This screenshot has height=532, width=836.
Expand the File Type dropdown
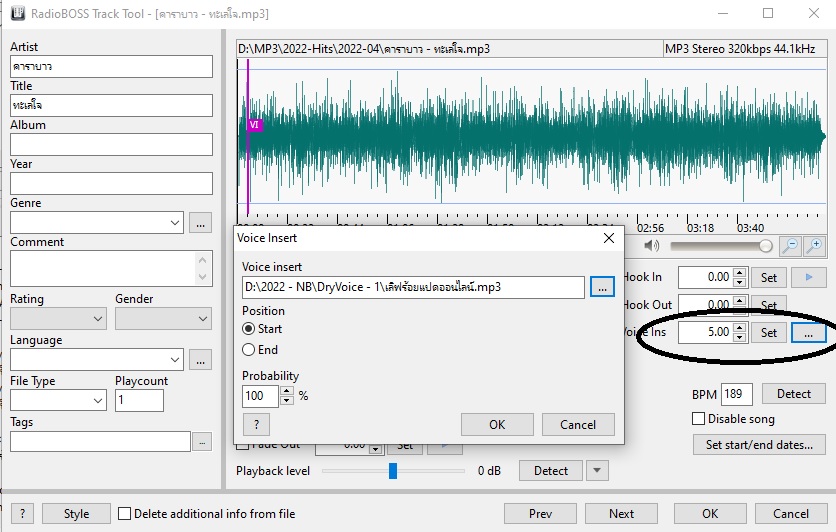tap(98, 400)
